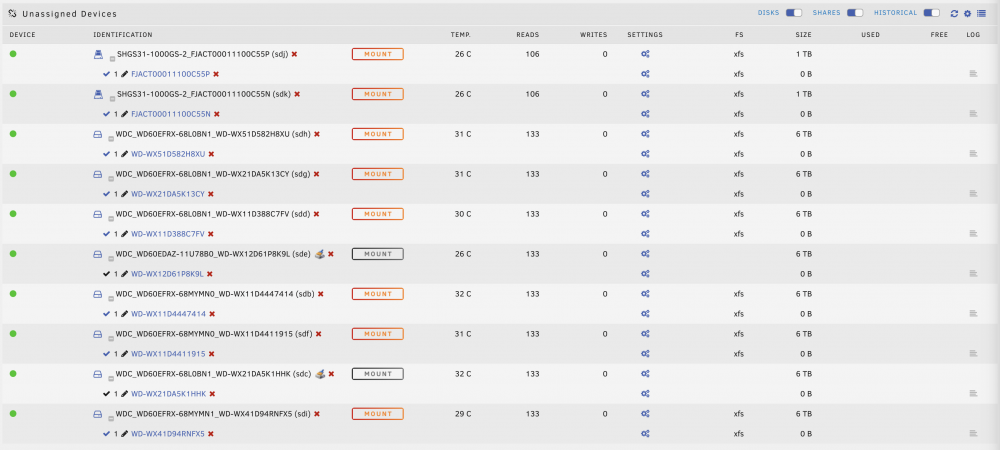Image resolution: width=1000 pixels, height=450 pixels.
Task: Collapse partitions of the sdf disk
Action: coord(112,338)
